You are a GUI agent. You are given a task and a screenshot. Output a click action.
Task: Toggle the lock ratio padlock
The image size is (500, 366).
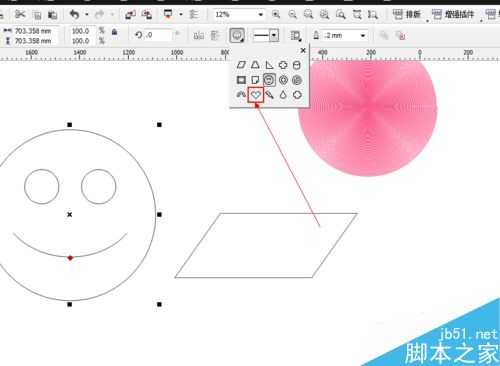pyautogui.click(x=114, y=32)
